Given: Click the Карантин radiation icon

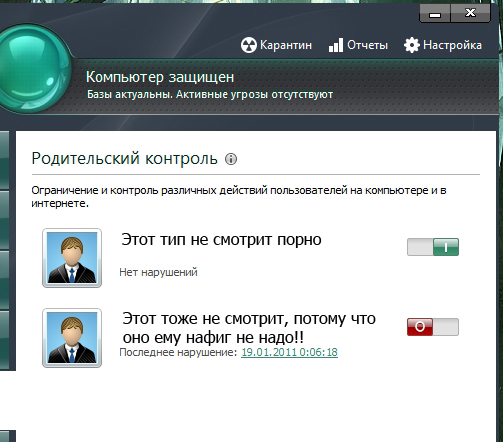Looking at the screenshot, I should (x=249, y=45).
